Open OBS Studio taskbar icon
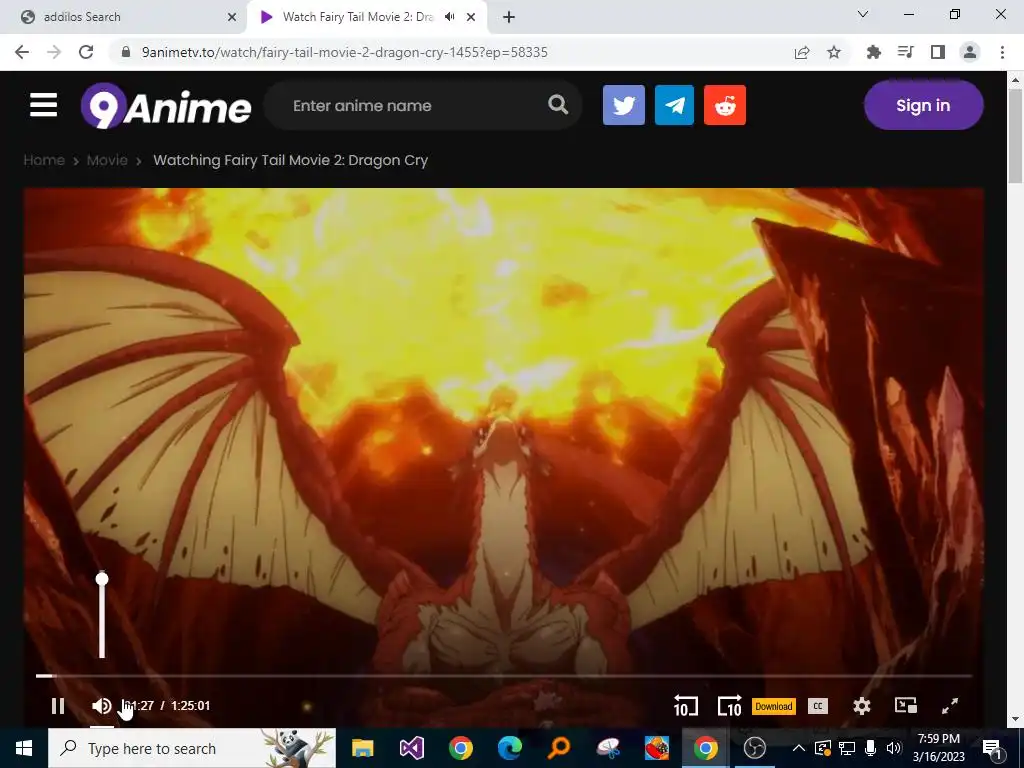 click(x=754, y=748)
